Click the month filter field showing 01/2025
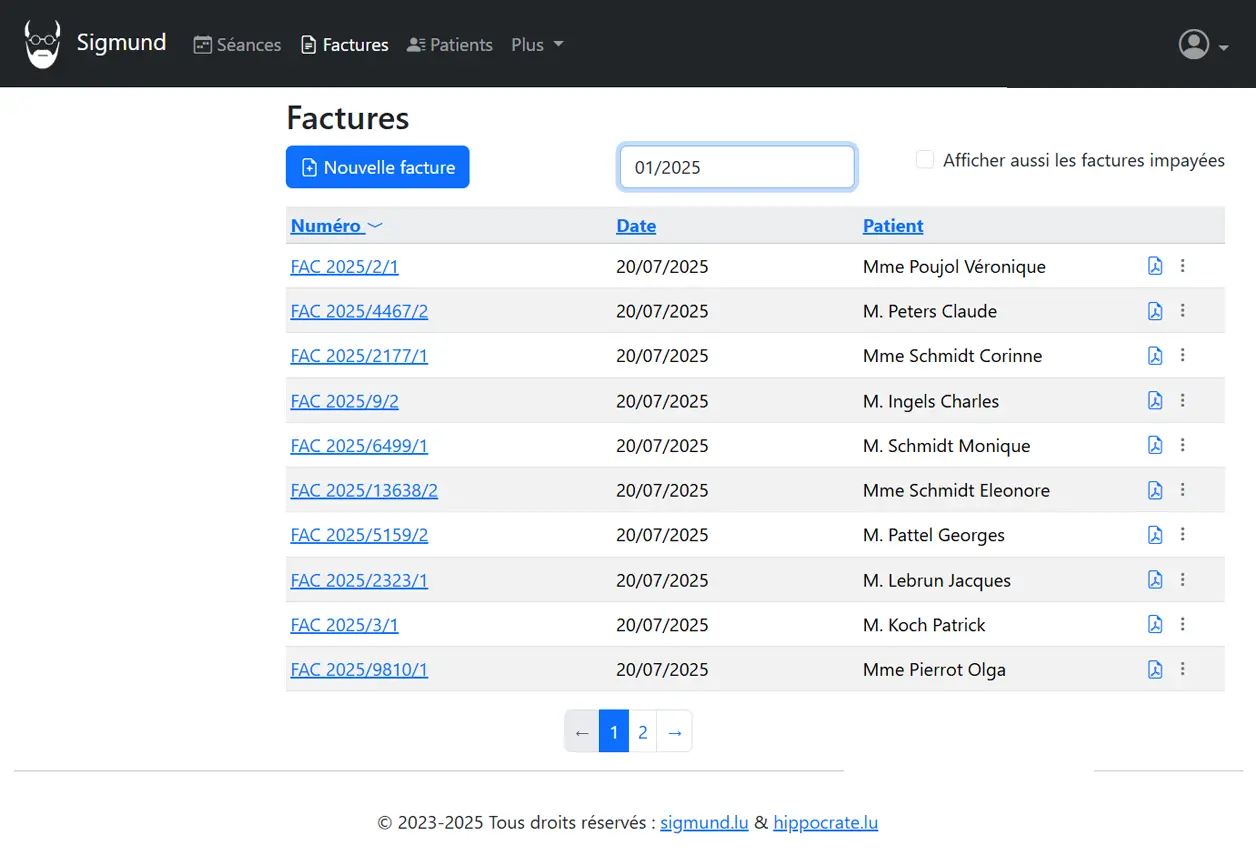This screenshot has width=1256, height=860. (x=737, y=167)
